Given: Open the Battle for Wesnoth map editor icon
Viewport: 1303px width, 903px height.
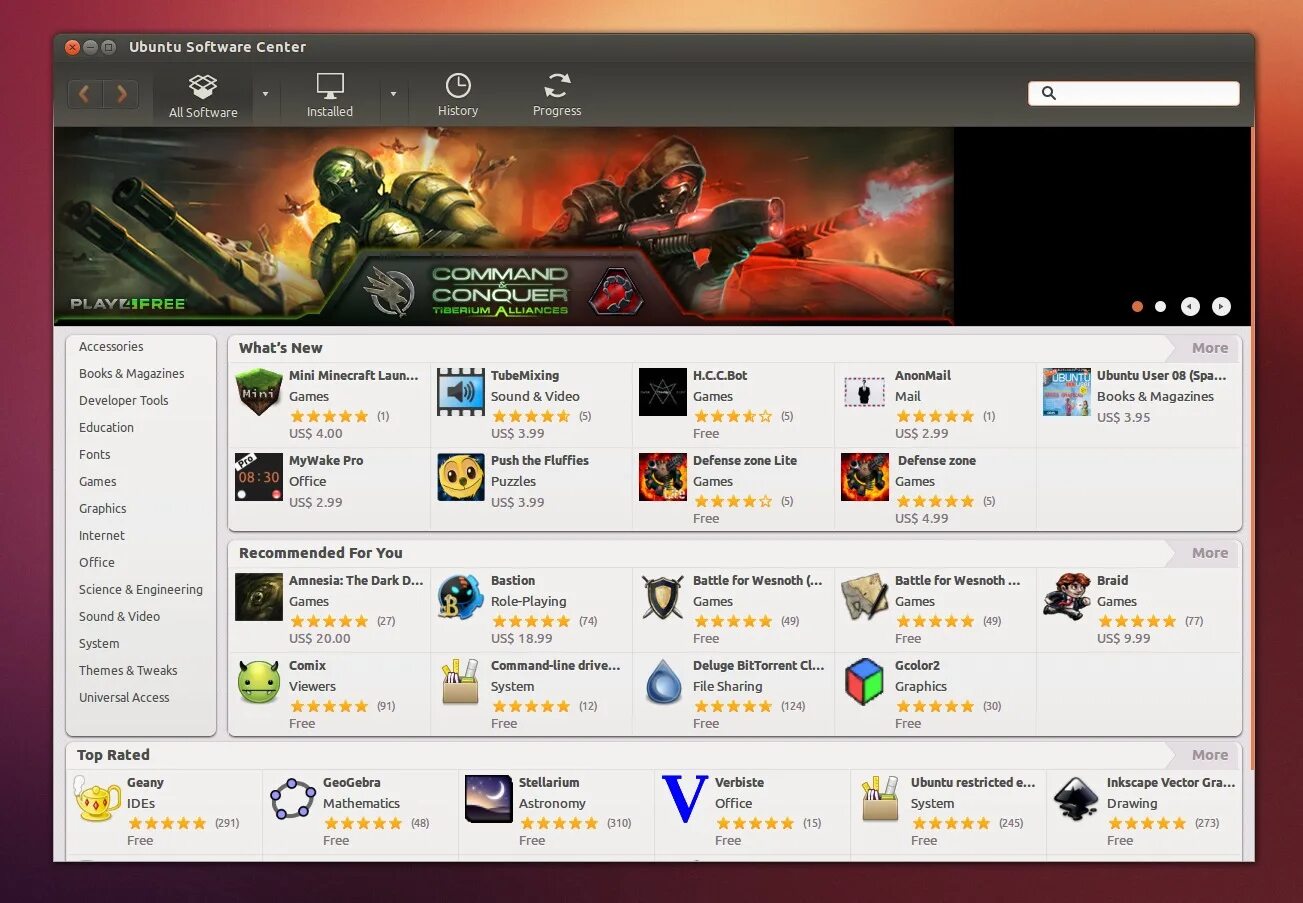Looking at the screenshot, I should point(865,597).
